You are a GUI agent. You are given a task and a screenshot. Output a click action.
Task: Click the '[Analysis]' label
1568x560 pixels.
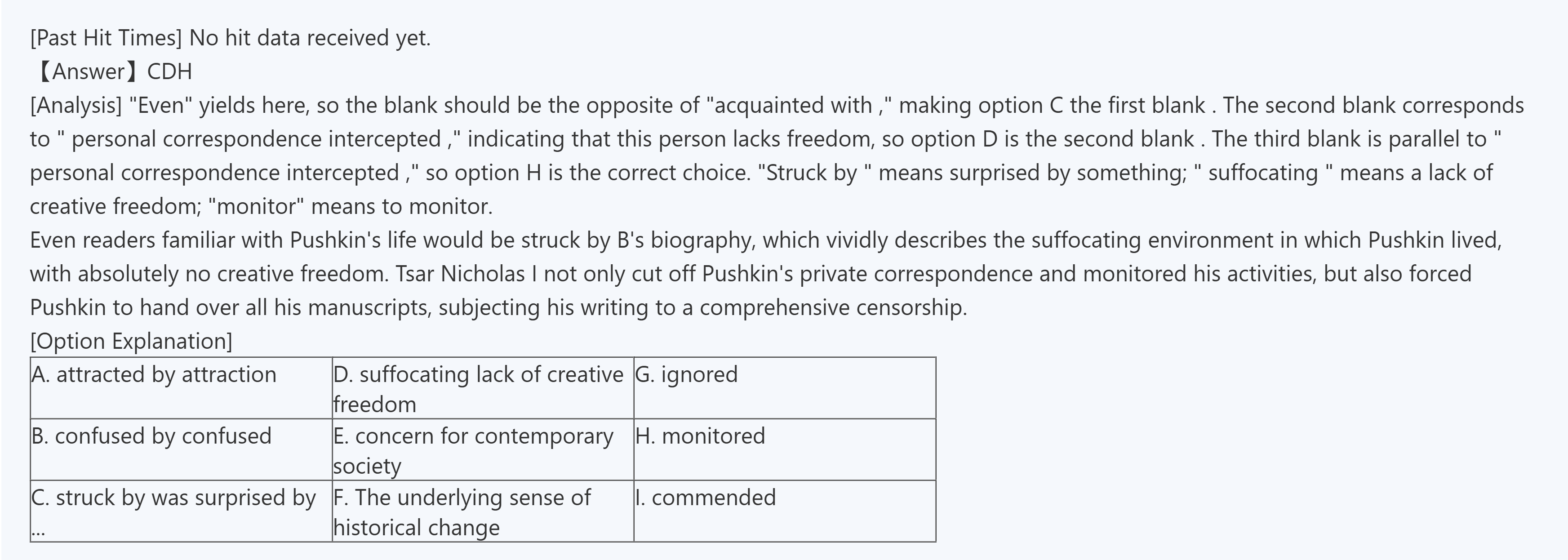(76, 106)
